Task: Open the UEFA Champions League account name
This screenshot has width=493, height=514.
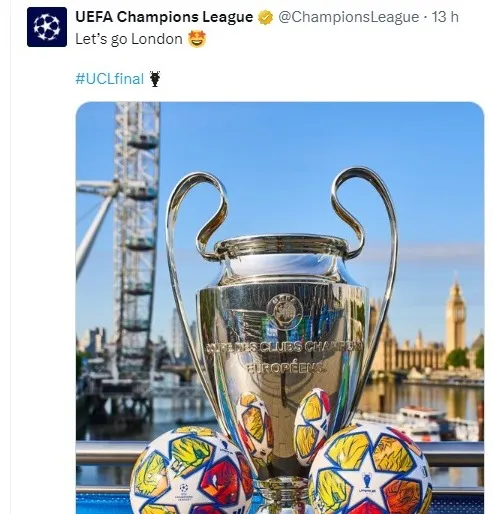Action: (x=164, y=17)
